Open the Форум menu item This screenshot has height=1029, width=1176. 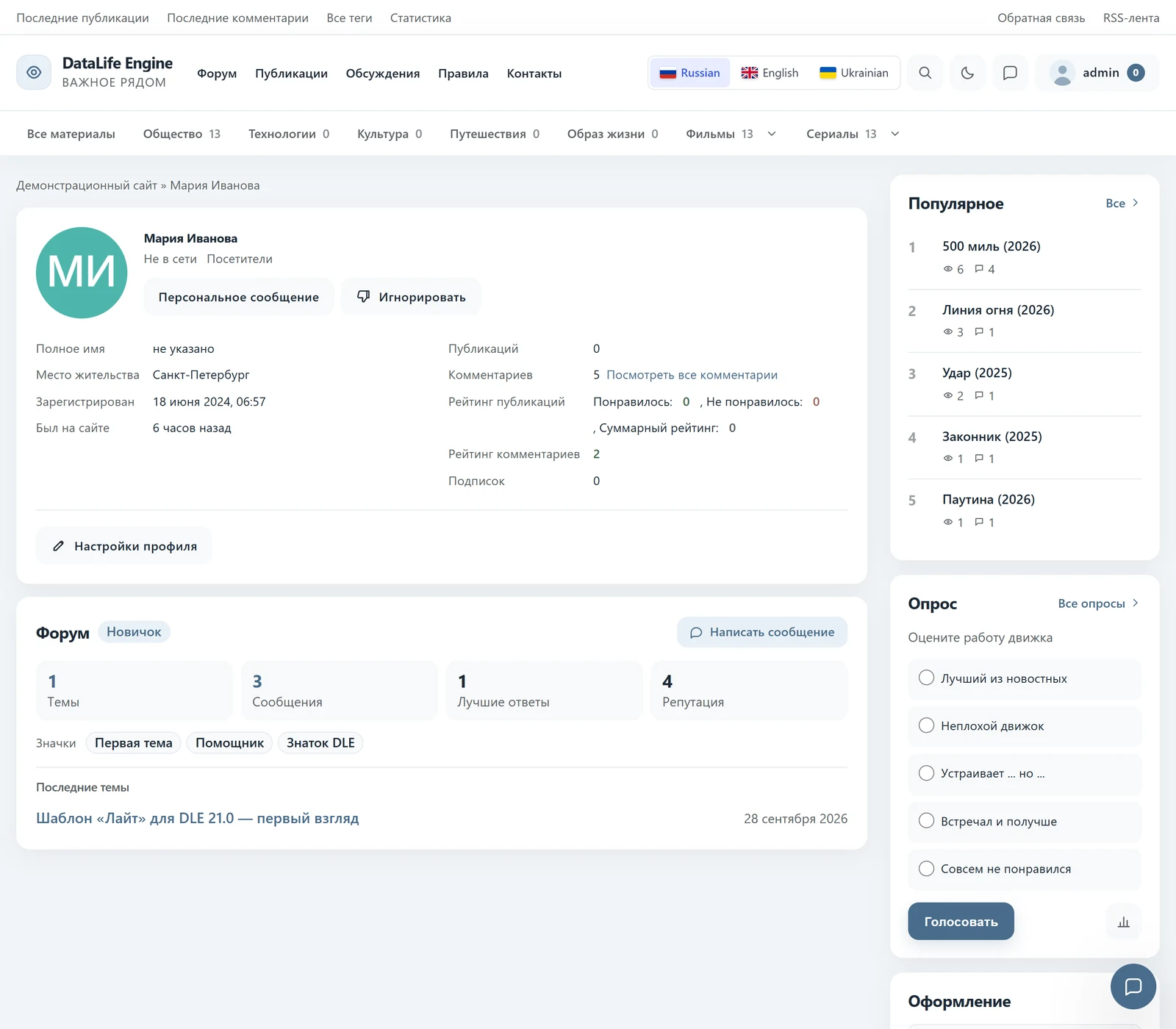[x=217, y=73]
